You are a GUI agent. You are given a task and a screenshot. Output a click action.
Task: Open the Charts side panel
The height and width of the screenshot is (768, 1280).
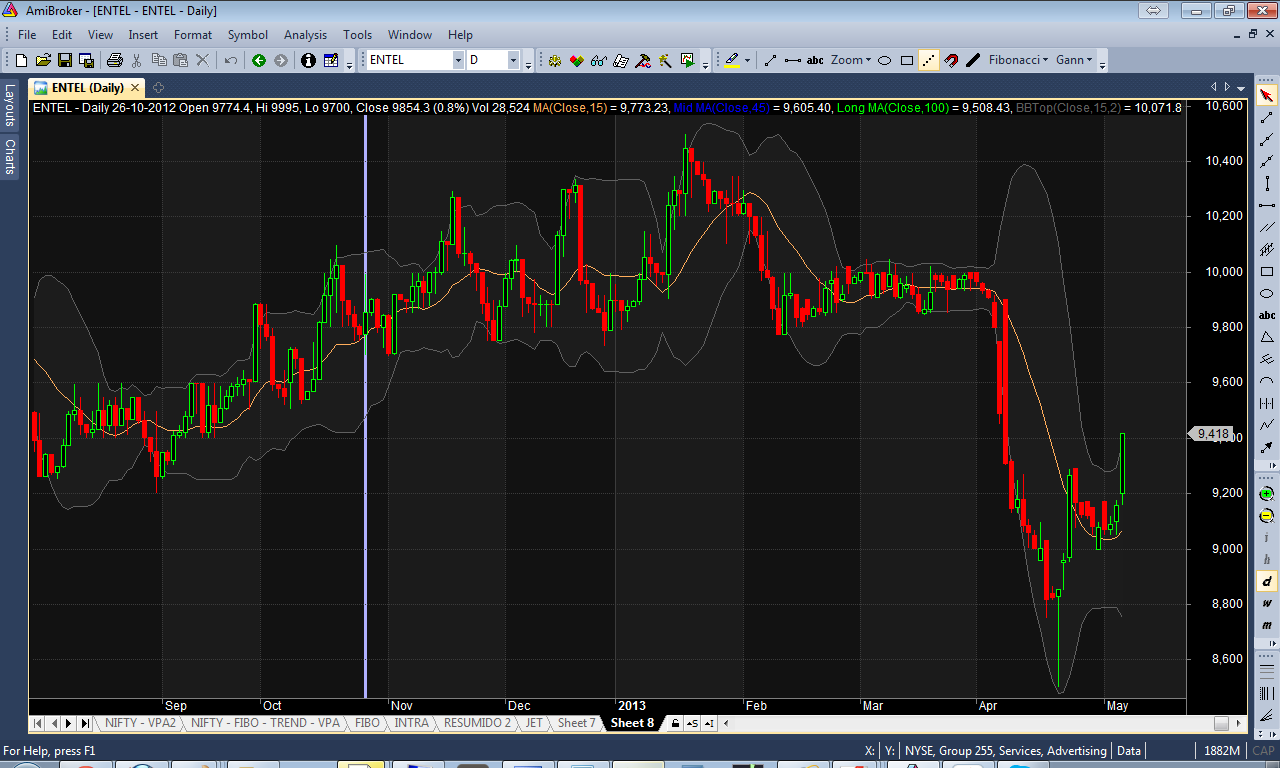[x=10, y=157]
